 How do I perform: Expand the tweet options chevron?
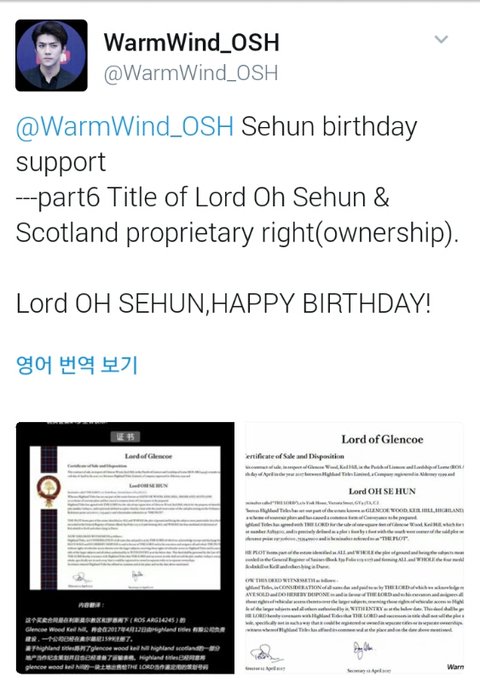coord(441,40)
